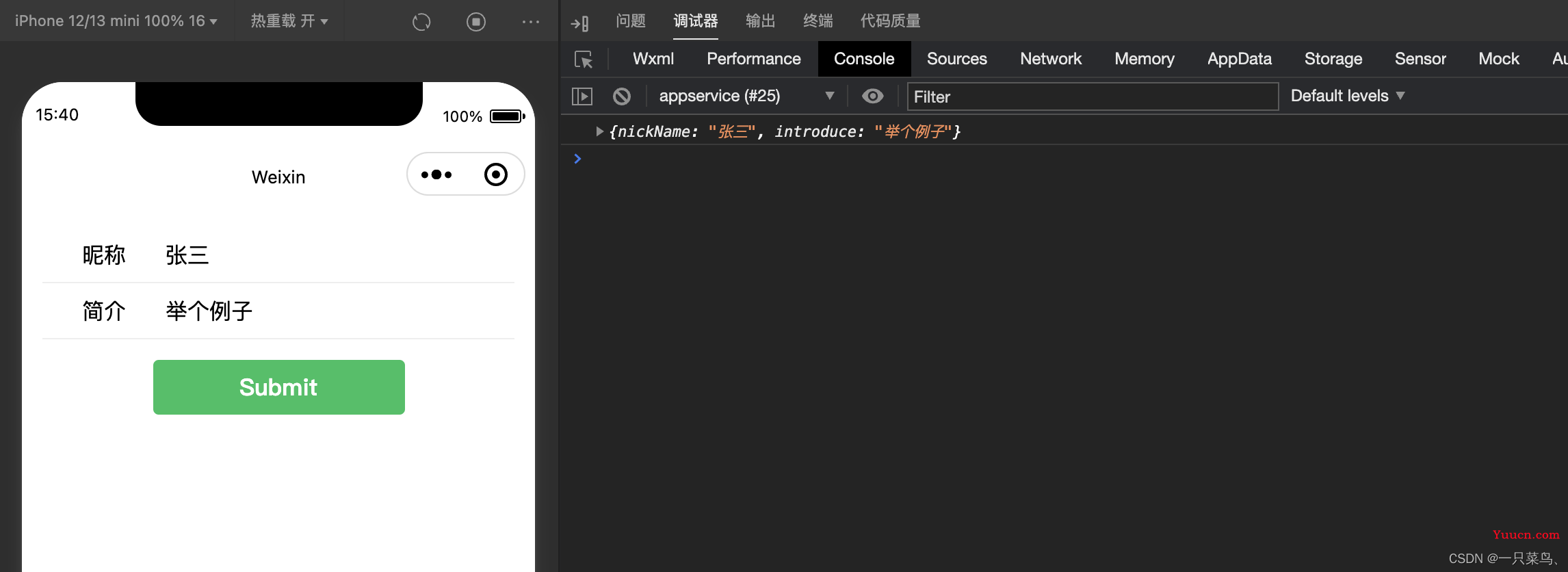This screenshot has width=1568, height=572.
Task: Click the dock panel arrow icon
Action: coord(580,23)
